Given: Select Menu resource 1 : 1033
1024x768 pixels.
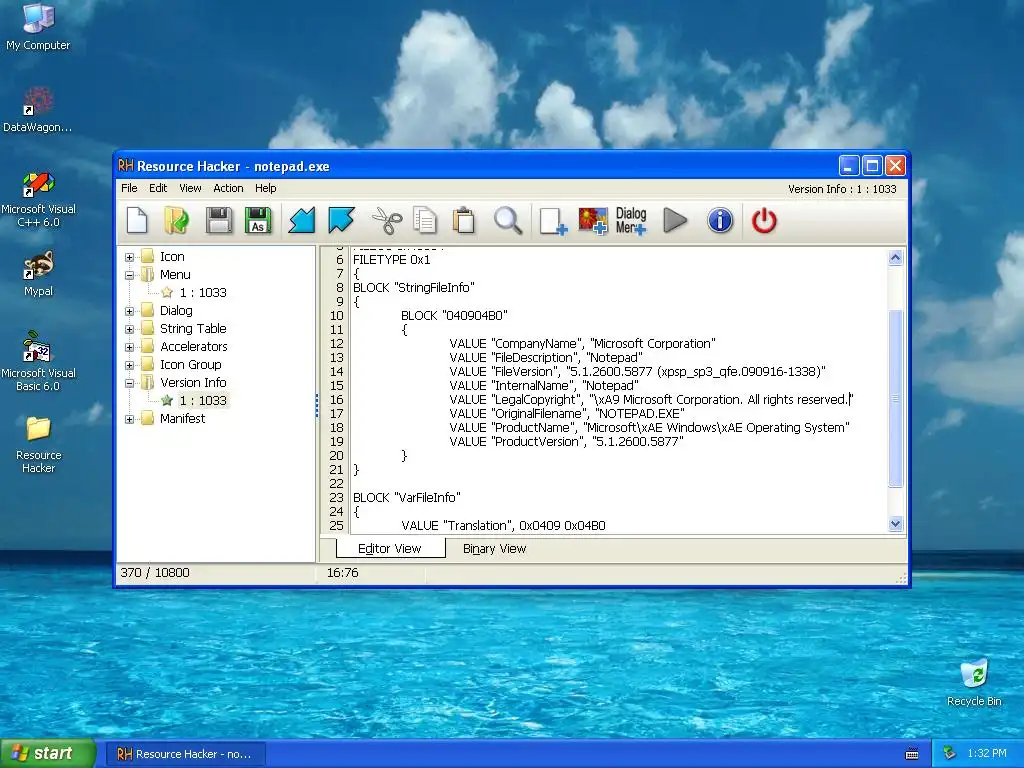Looking at the screenshot, I should 203,293.
